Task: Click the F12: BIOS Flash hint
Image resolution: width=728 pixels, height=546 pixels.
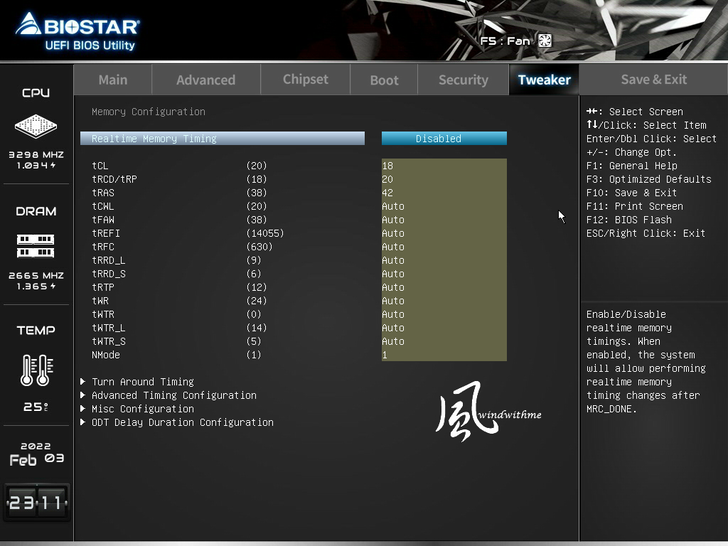Action: coord(629,220)
